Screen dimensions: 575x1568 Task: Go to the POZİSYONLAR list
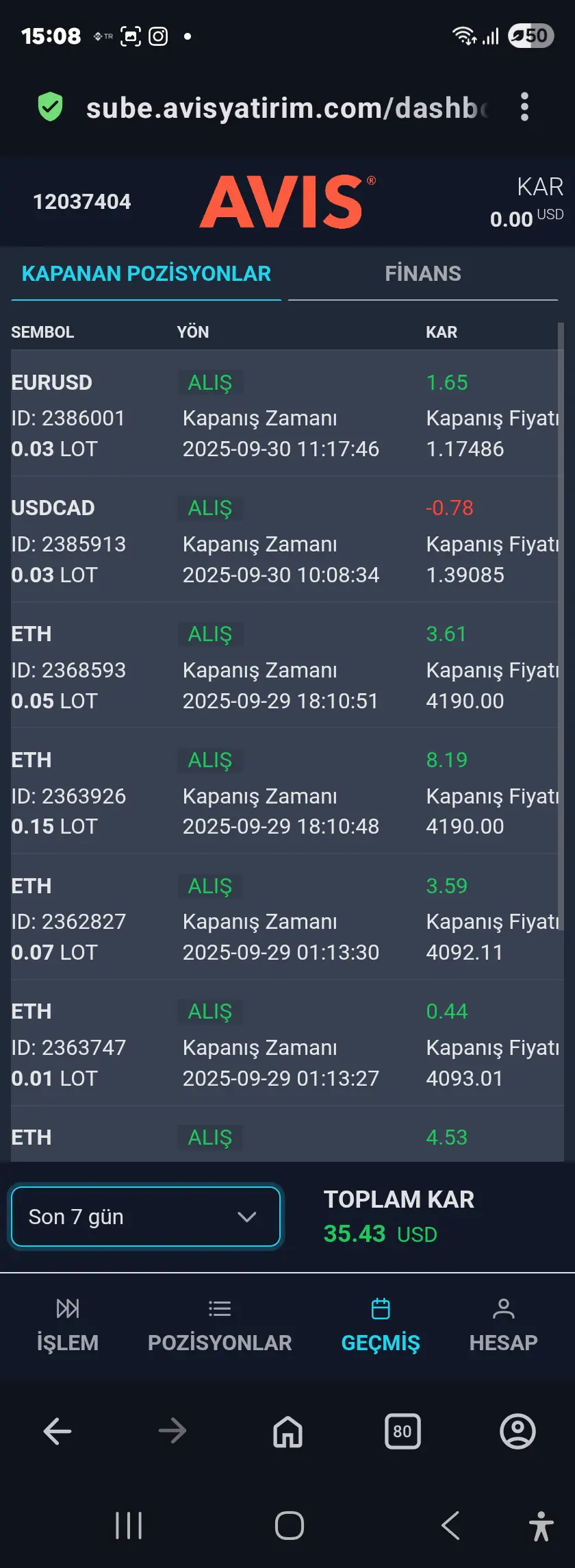220,1325
